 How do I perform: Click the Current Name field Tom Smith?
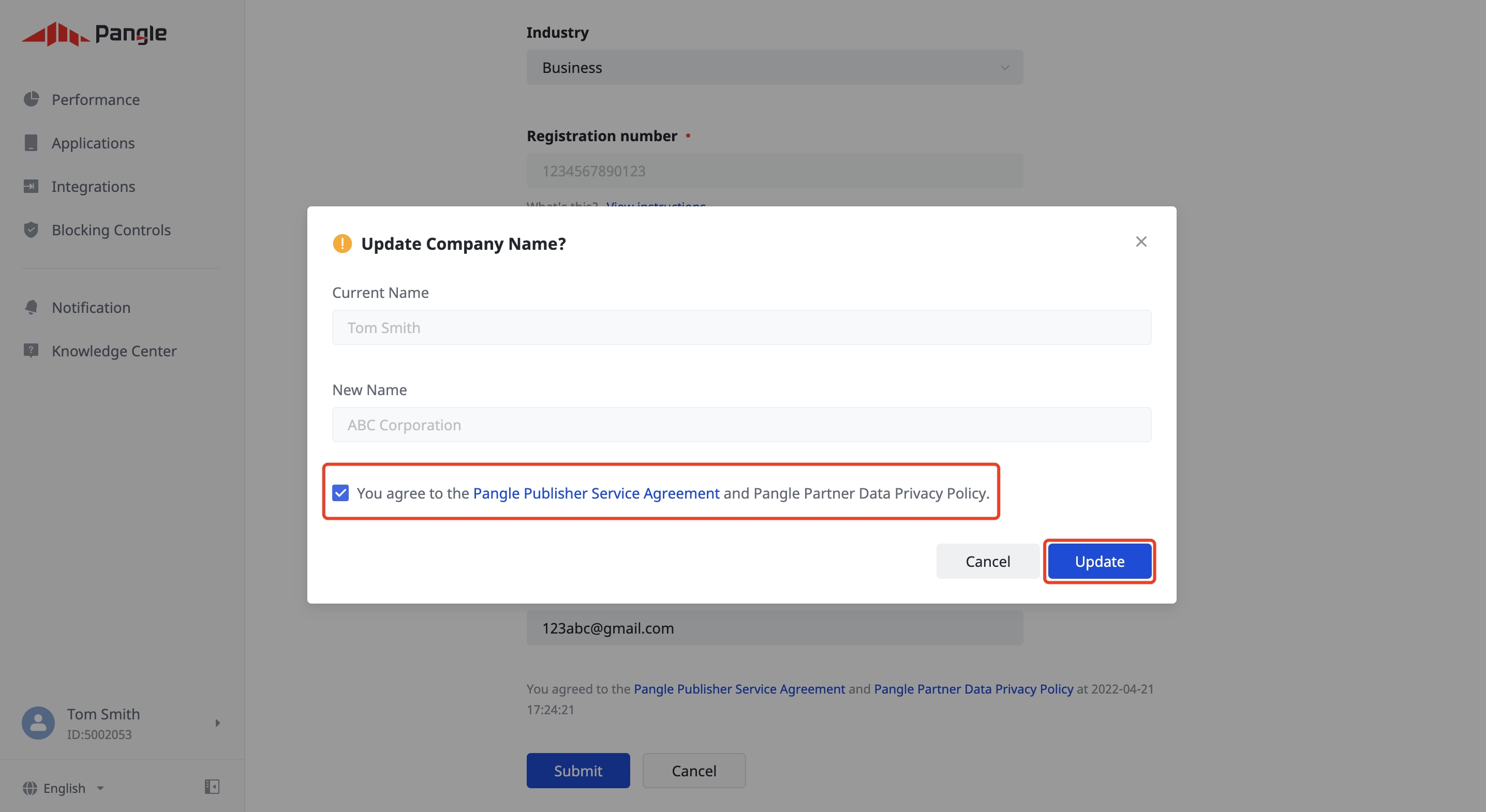click(x=741, y=327)
